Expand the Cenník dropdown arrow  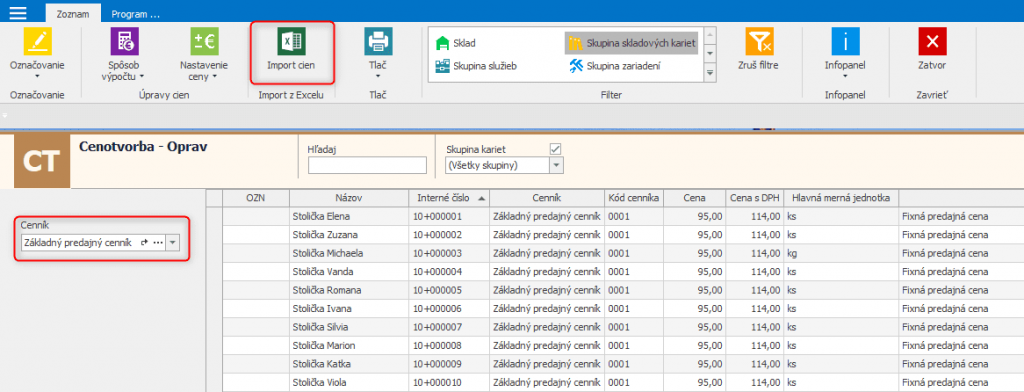pyautogui.click(x=172, y=242)
